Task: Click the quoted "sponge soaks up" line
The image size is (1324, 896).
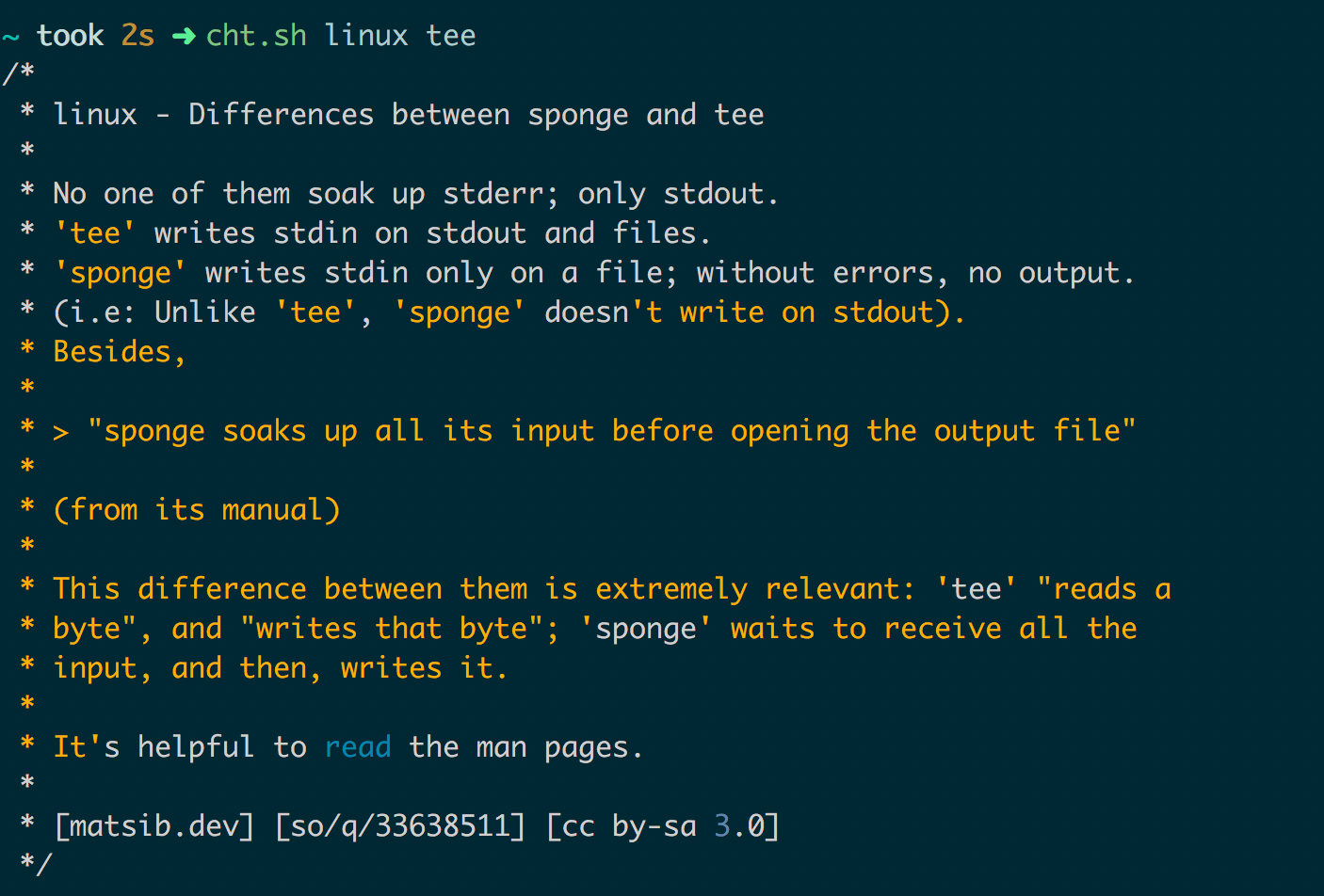Action: [612, 431]
